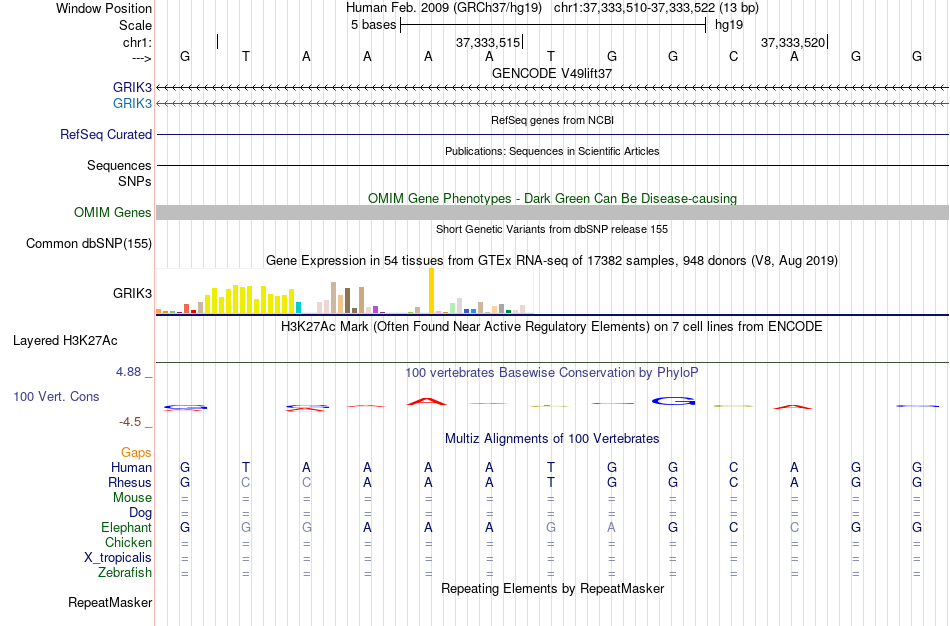
Task: Click the Short Genetic Variants dbSNP title
Action: pos(552,229)
